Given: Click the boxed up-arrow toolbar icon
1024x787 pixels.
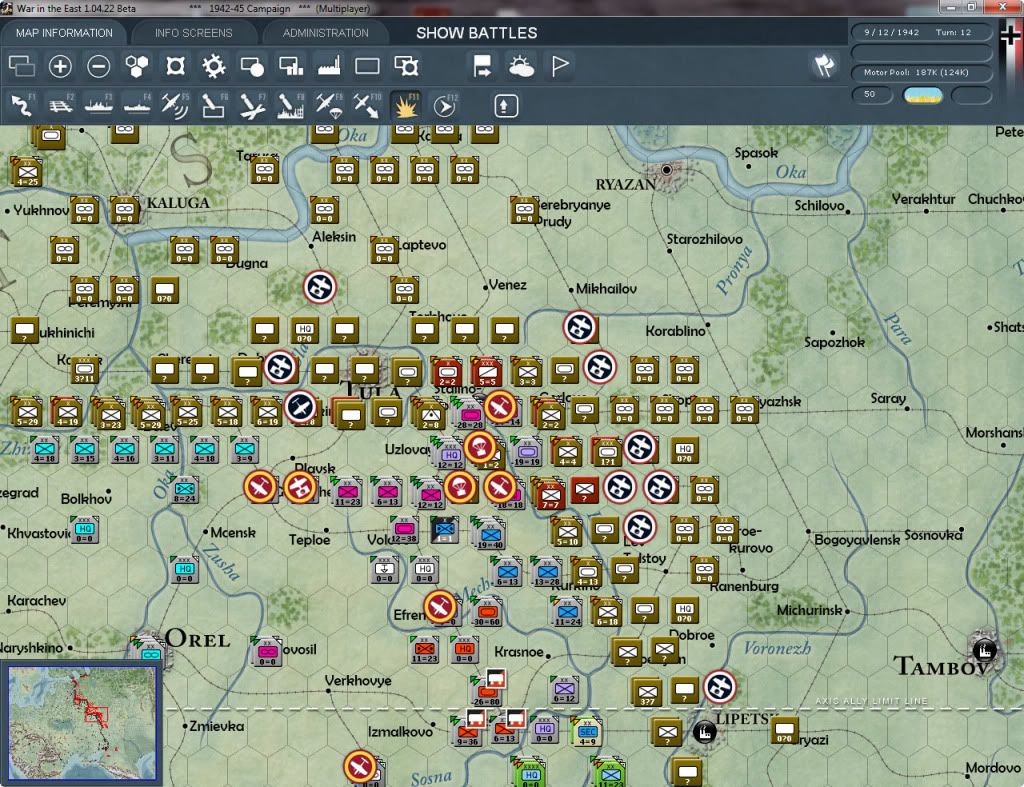Looking at the screenshot, I should pos(505,106).
